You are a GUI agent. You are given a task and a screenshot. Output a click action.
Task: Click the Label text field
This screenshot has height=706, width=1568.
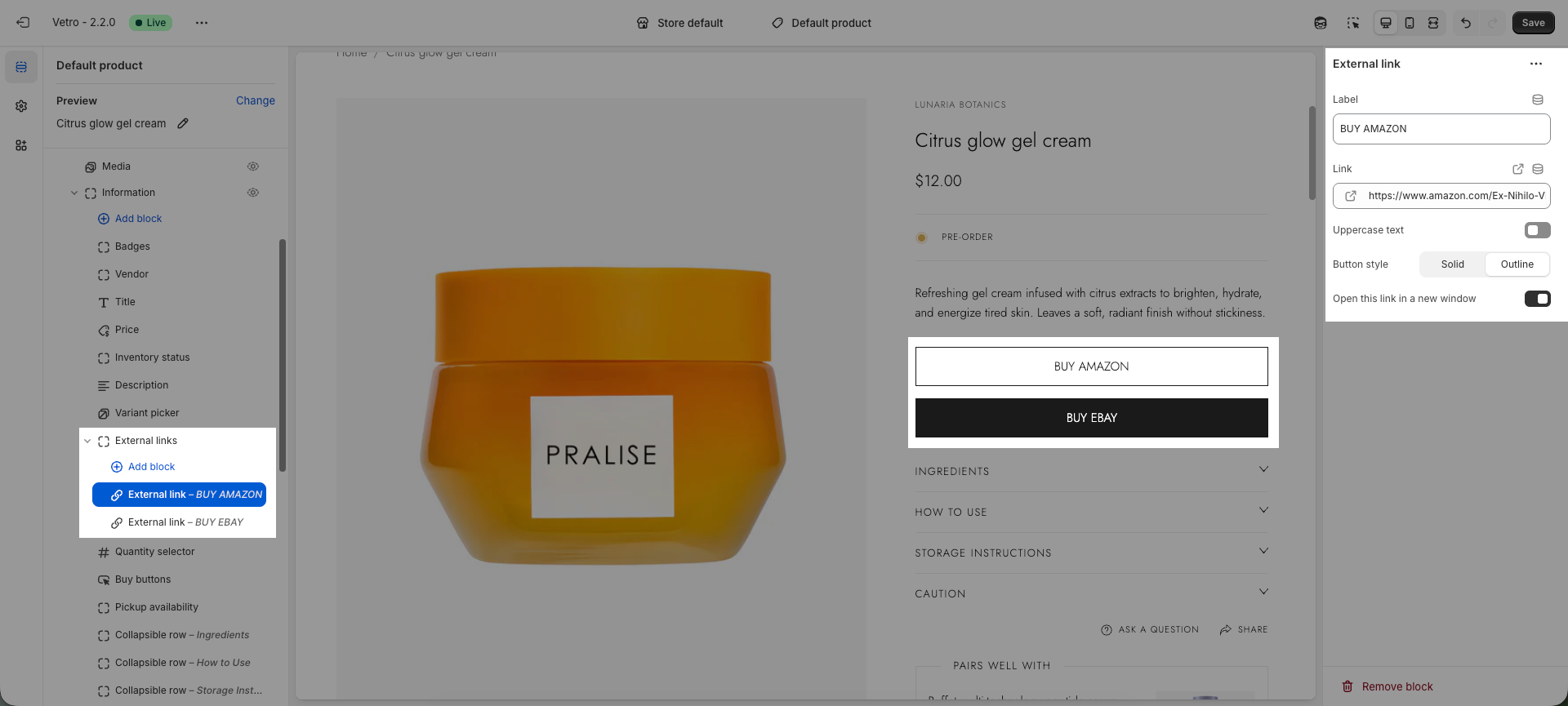pyautogui.click(x=1441, y=129)
